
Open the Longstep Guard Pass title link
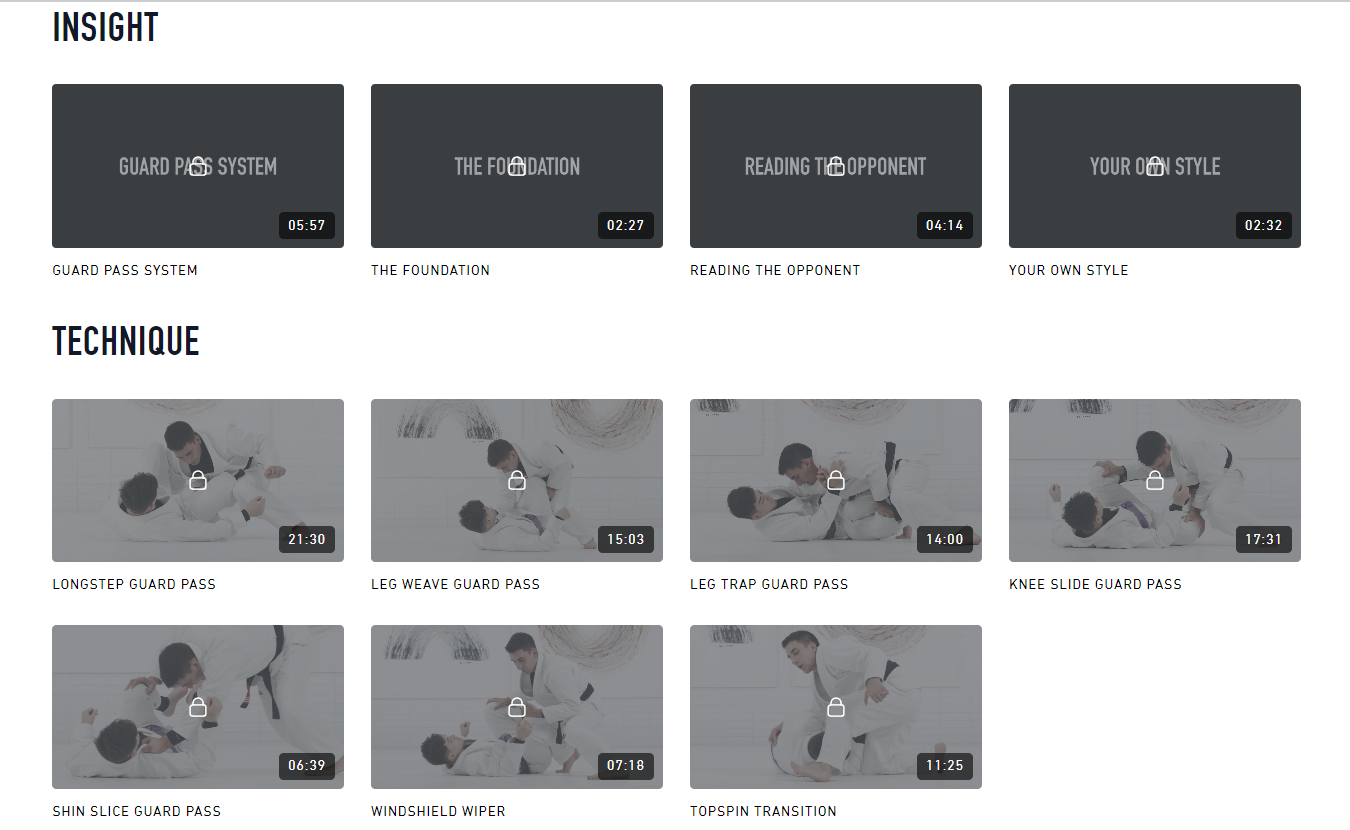coord(134,584)
